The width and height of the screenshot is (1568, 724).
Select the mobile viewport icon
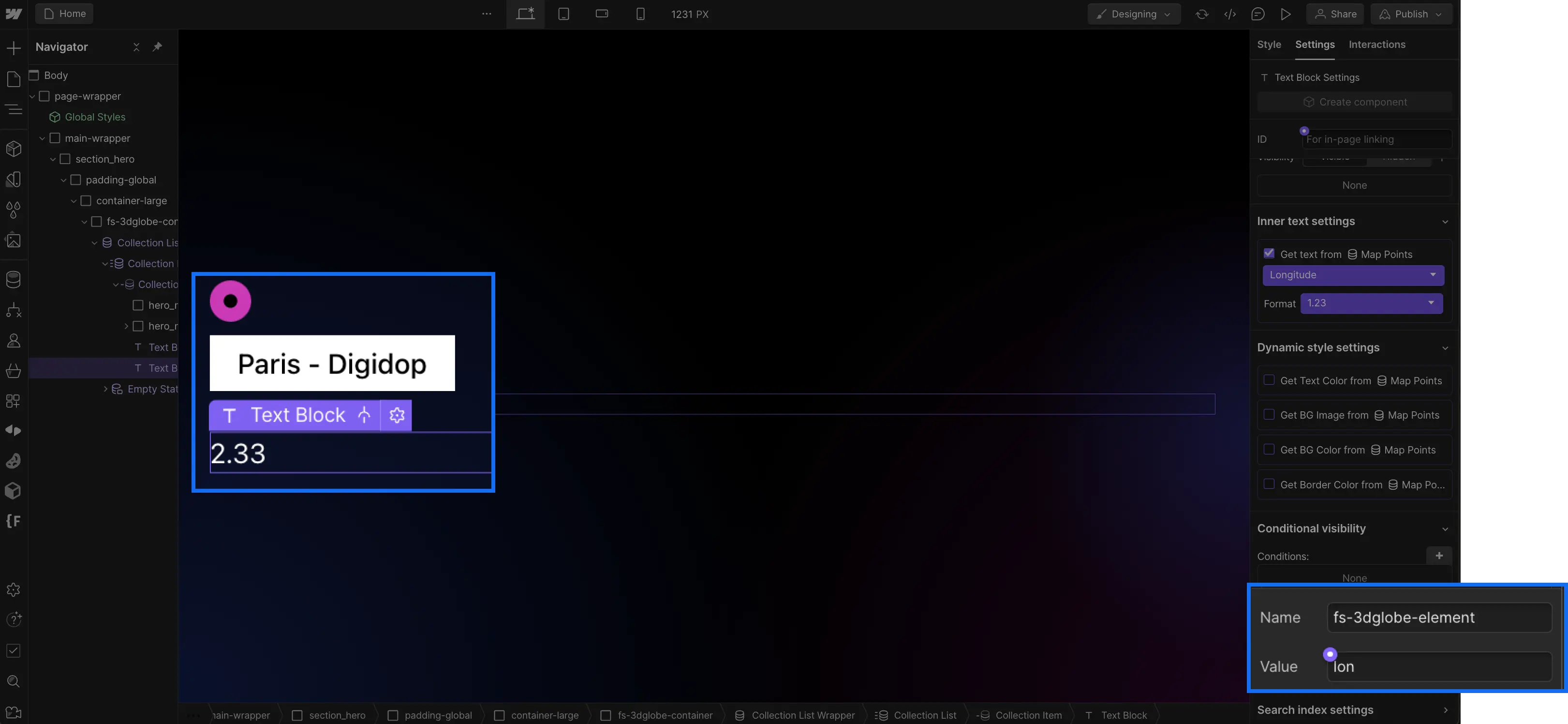[641, 14]
